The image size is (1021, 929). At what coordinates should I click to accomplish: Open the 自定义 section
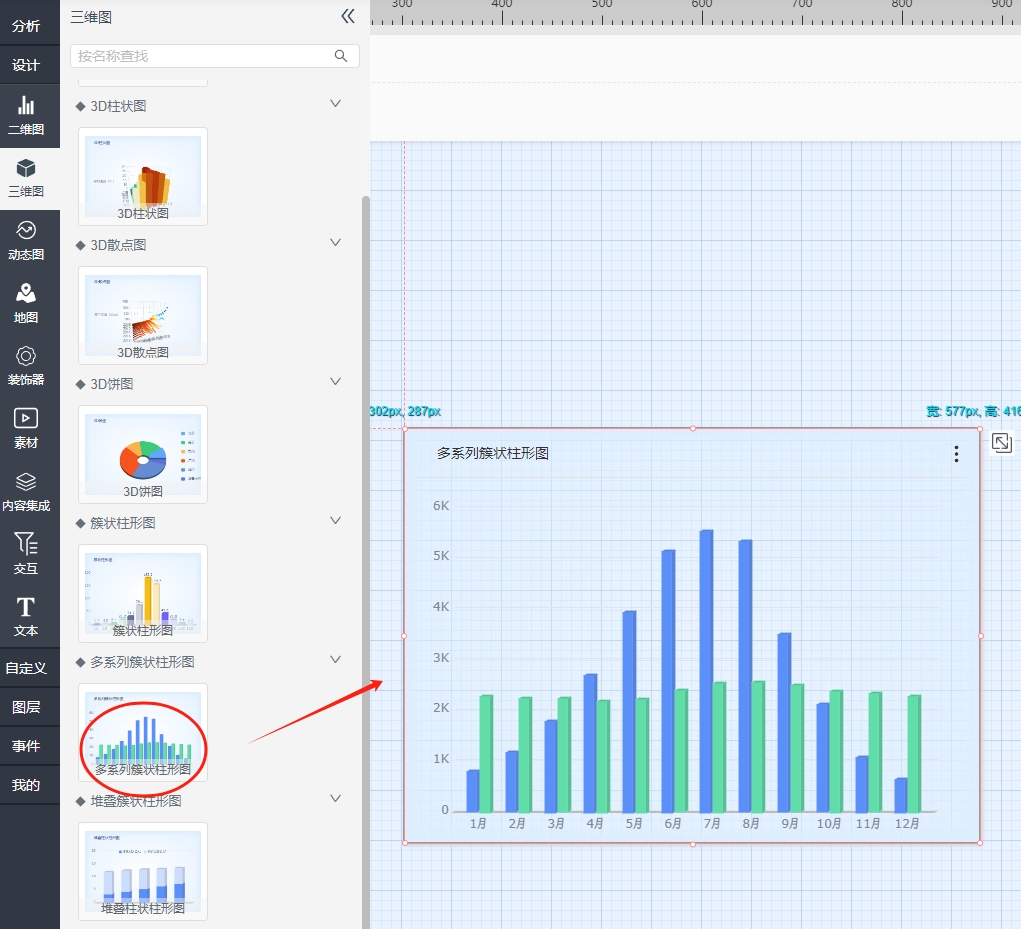pos(26,668)
